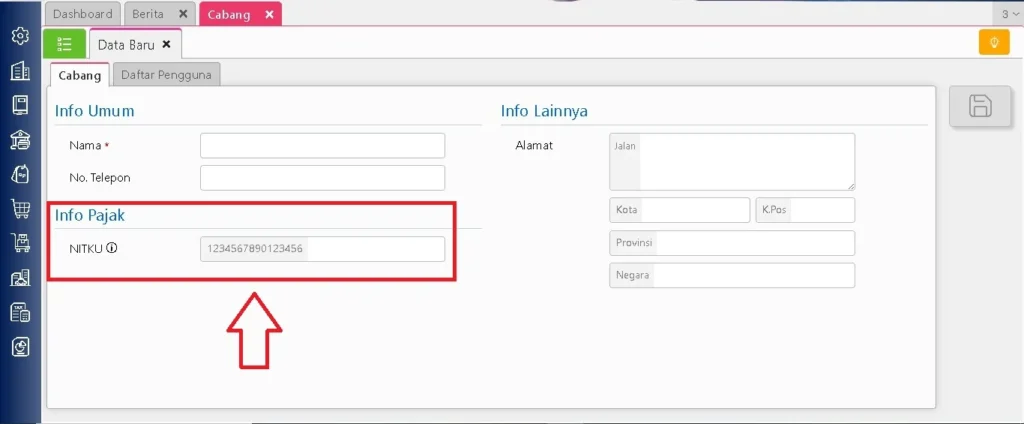Open the Settings gear in sidebar
Screen dimensions: 1024x424
click(20, 36)
